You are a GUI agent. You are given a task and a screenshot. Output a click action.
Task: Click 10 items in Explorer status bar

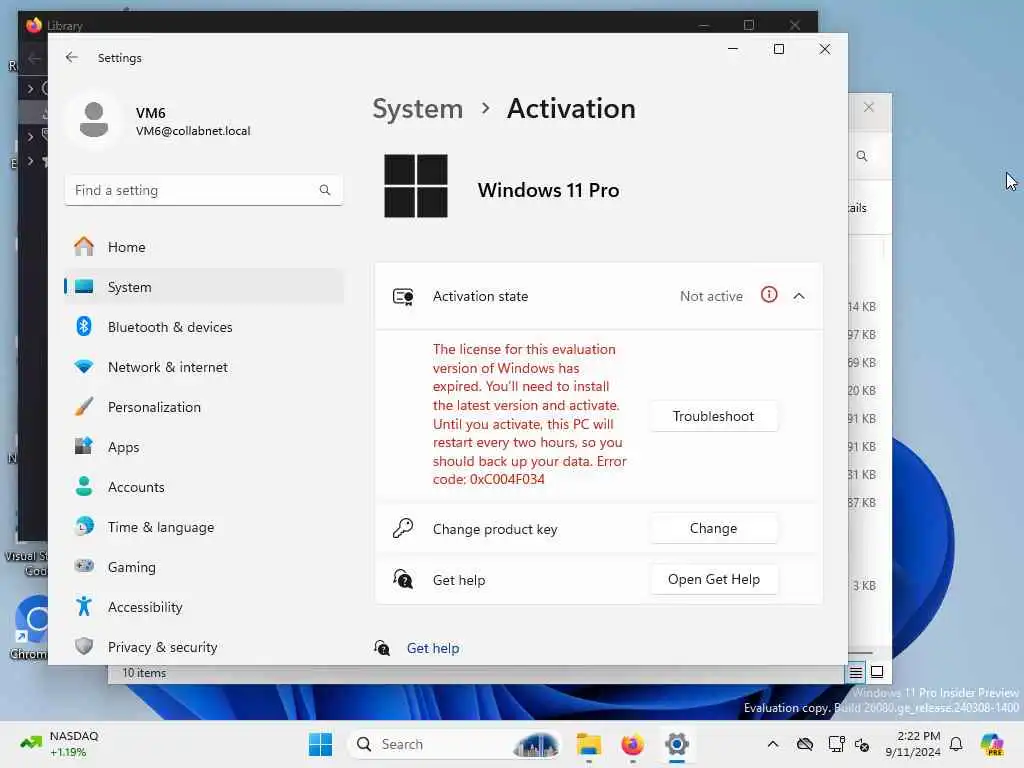(144, 673)
